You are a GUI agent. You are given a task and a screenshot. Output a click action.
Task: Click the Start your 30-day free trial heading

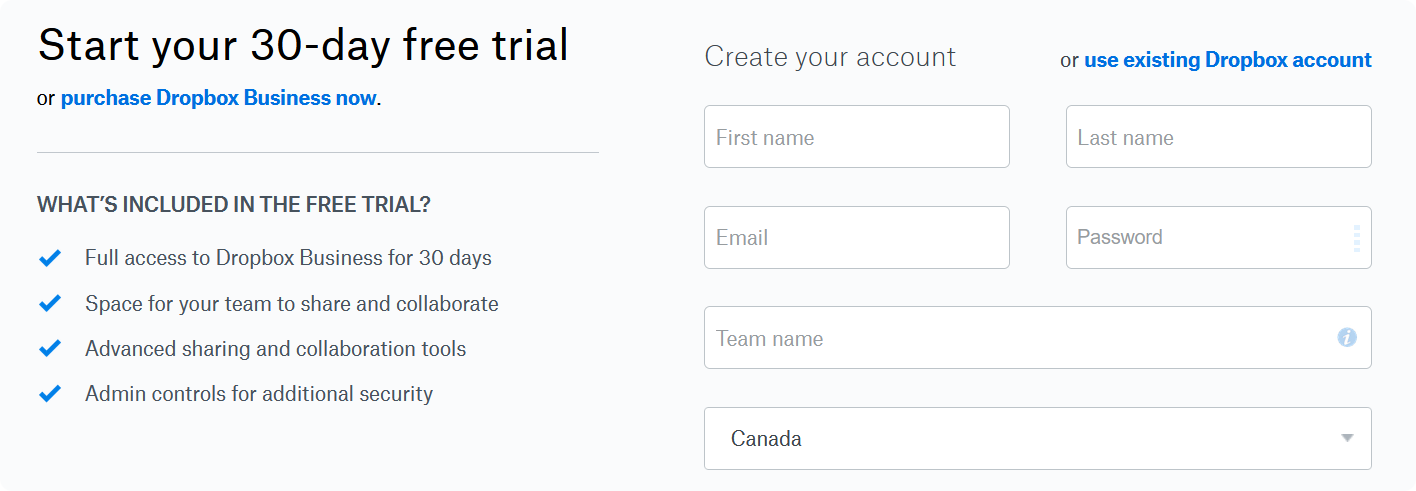[303, 45]
